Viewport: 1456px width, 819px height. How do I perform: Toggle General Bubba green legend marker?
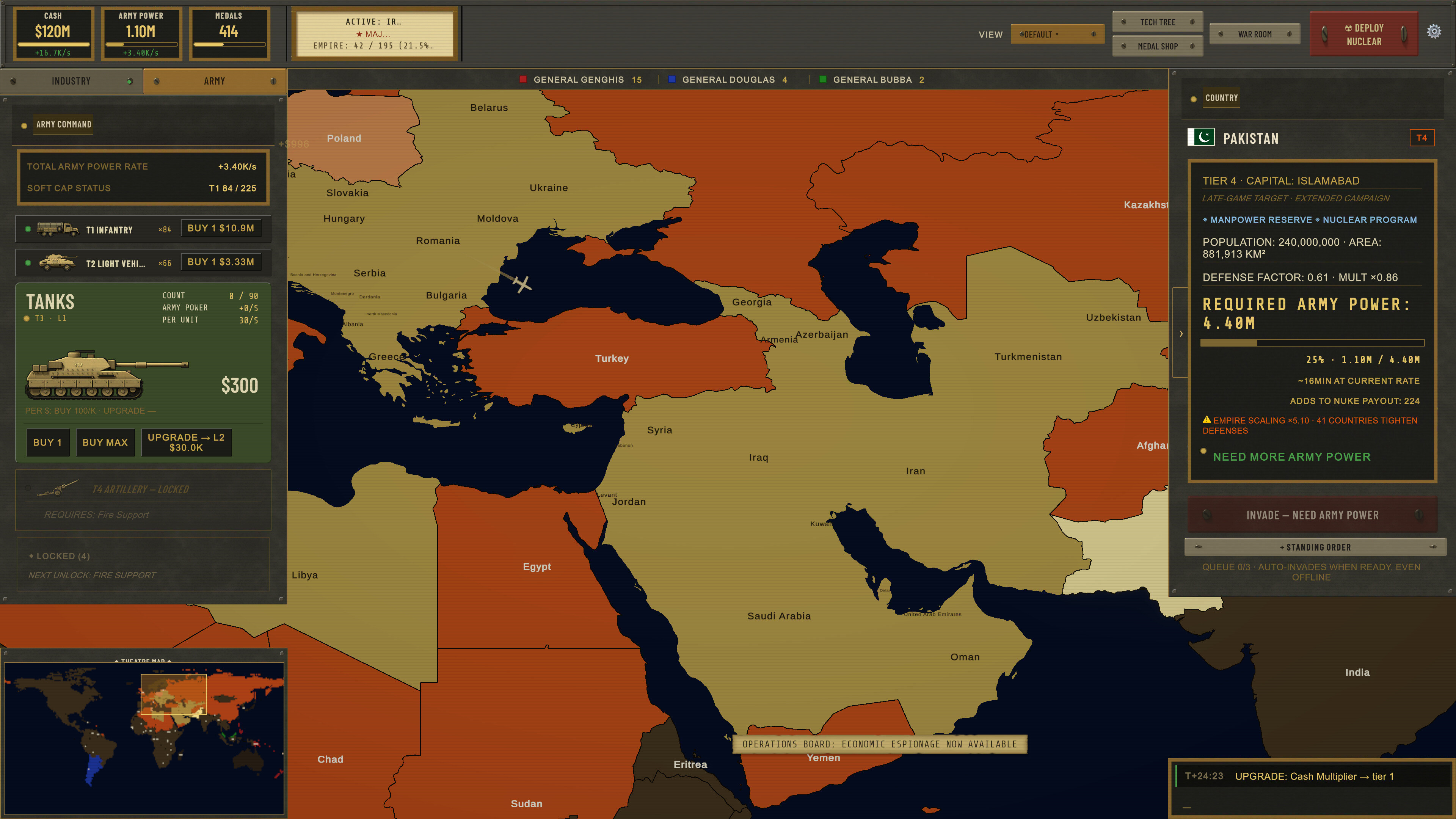(822, 80)
